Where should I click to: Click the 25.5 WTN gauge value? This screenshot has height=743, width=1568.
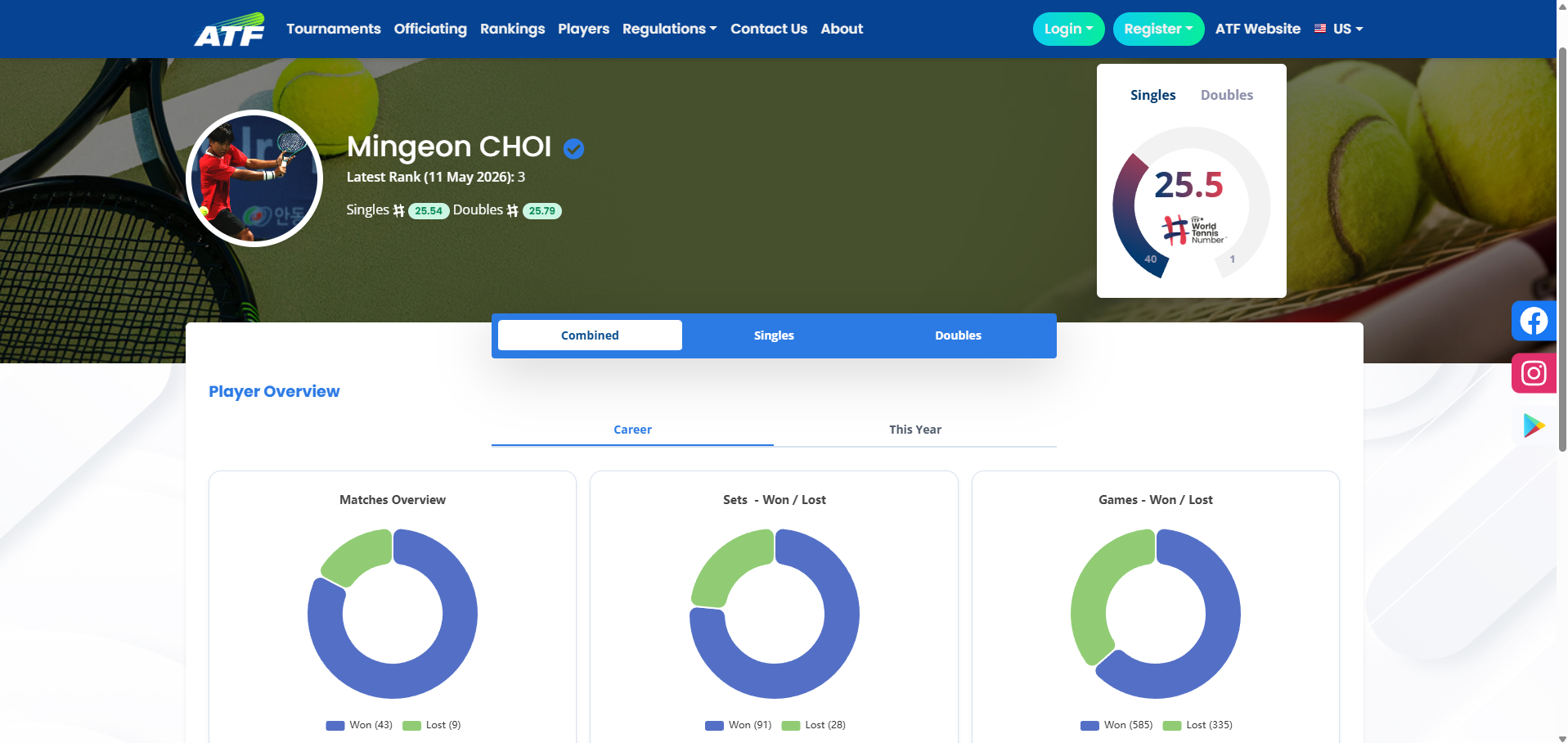point(1188,185)
